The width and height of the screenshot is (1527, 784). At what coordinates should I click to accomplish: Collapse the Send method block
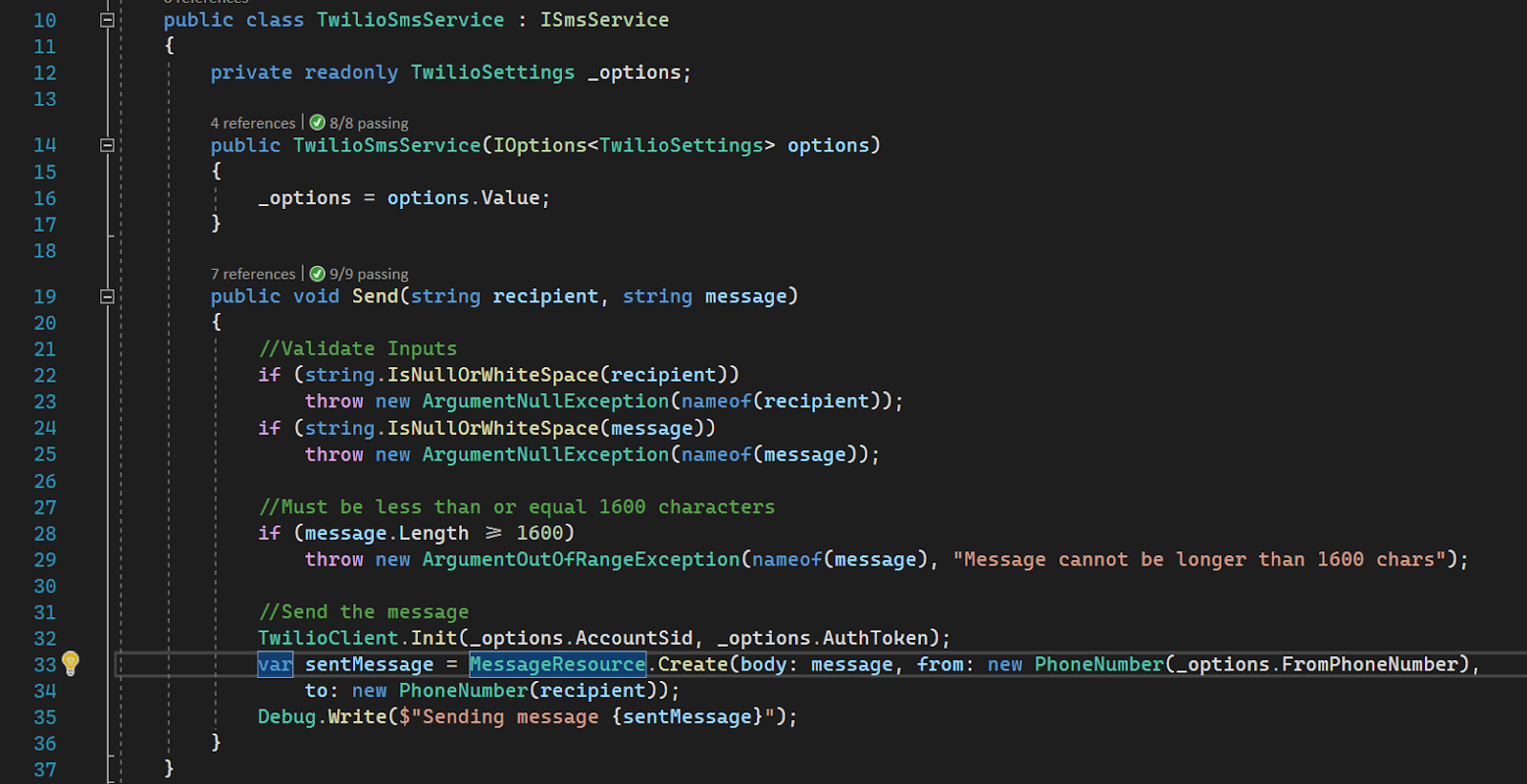click(107, 297)
